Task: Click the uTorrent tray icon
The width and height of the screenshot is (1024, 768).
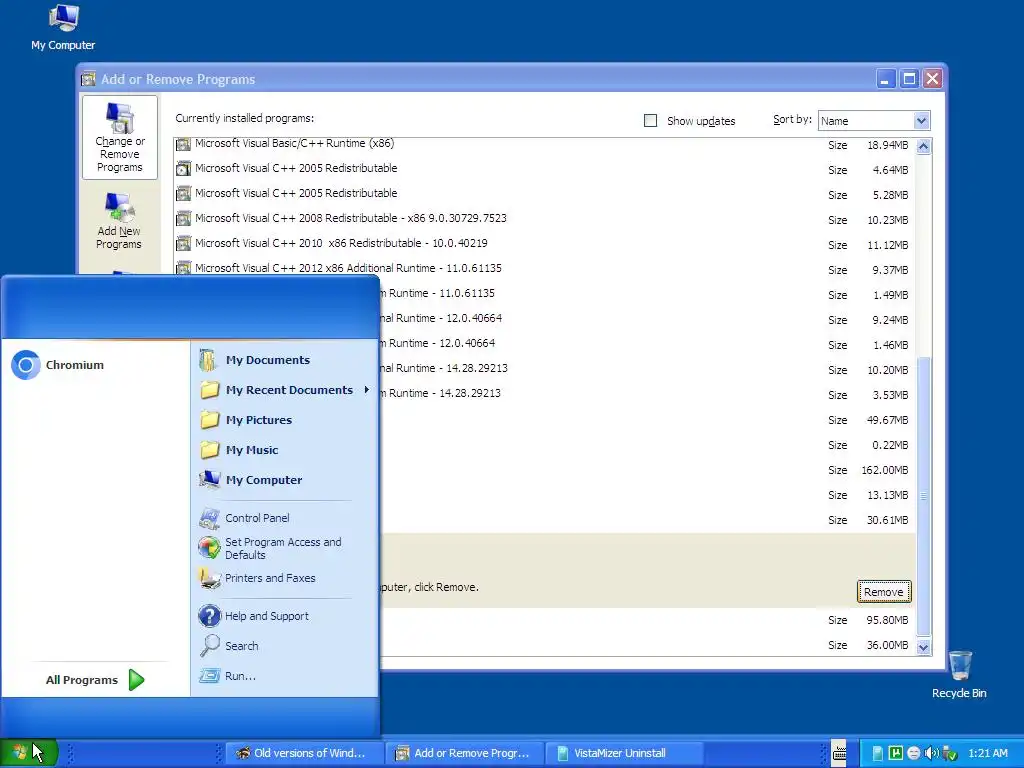Action: 896,753
